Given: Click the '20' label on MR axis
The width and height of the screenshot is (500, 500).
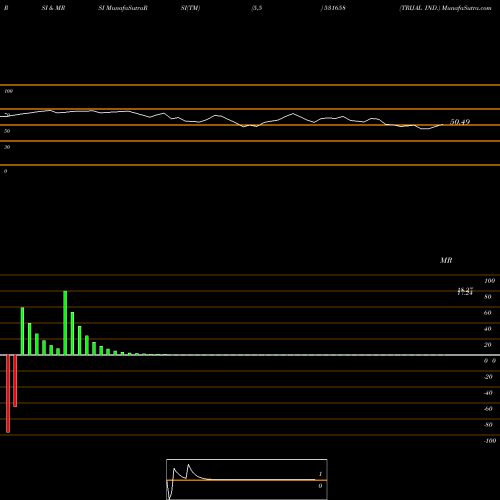Looking at the screenshot, I should point(488,345).
